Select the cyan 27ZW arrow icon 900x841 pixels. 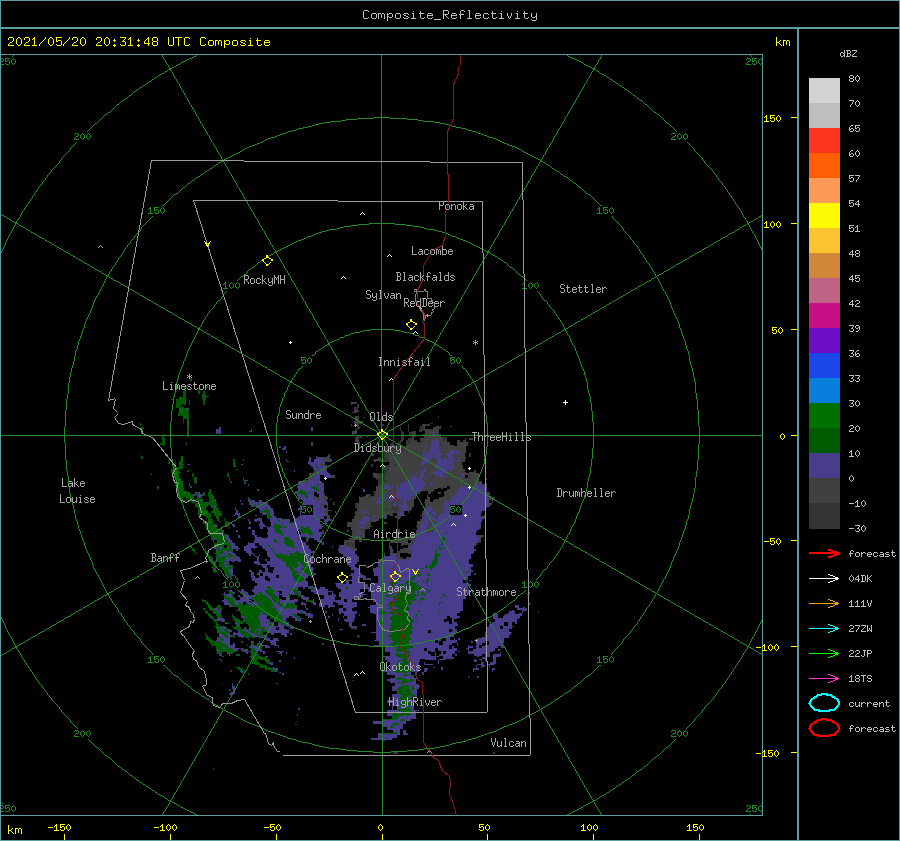[x=824, y=629]
